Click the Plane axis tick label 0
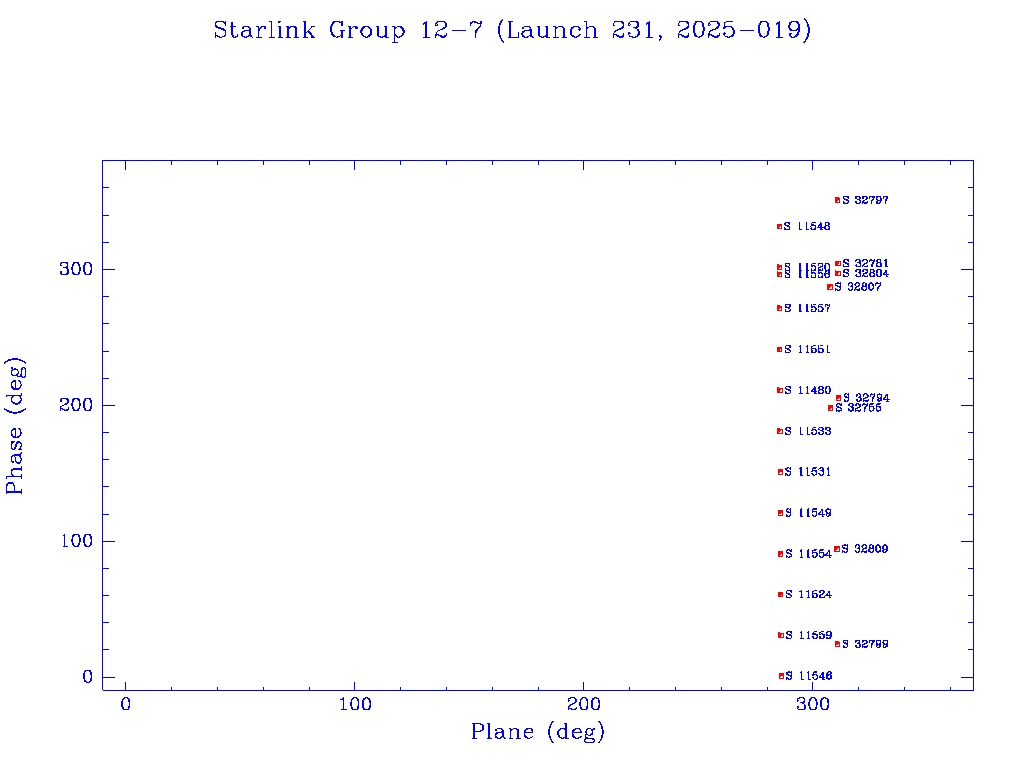Screen dimensions: 1024x768 click(125, 704)
